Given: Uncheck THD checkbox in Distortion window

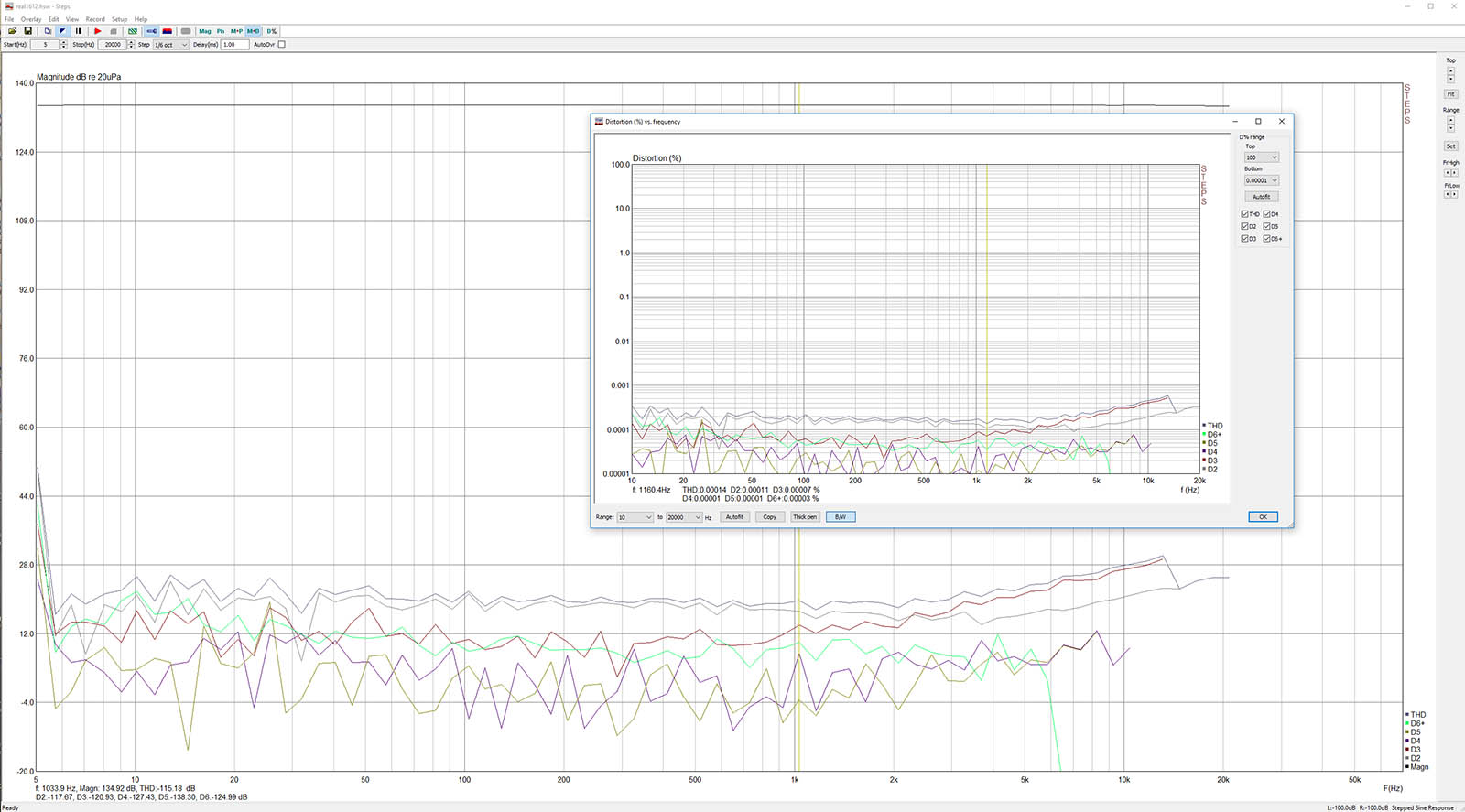Looking at the screenshot, I should 1244,214.
